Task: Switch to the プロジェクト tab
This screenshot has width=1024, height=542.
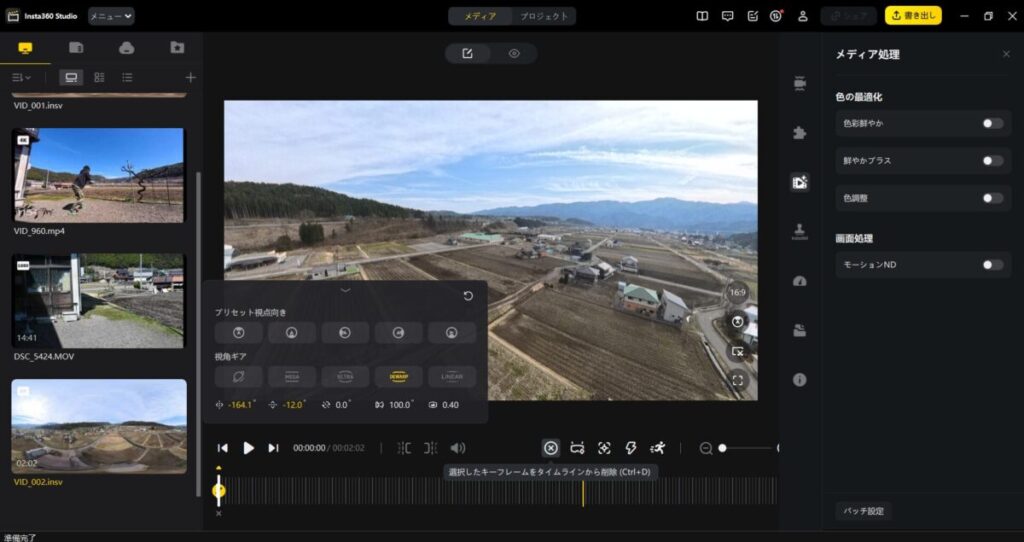Action: [545, 16]
